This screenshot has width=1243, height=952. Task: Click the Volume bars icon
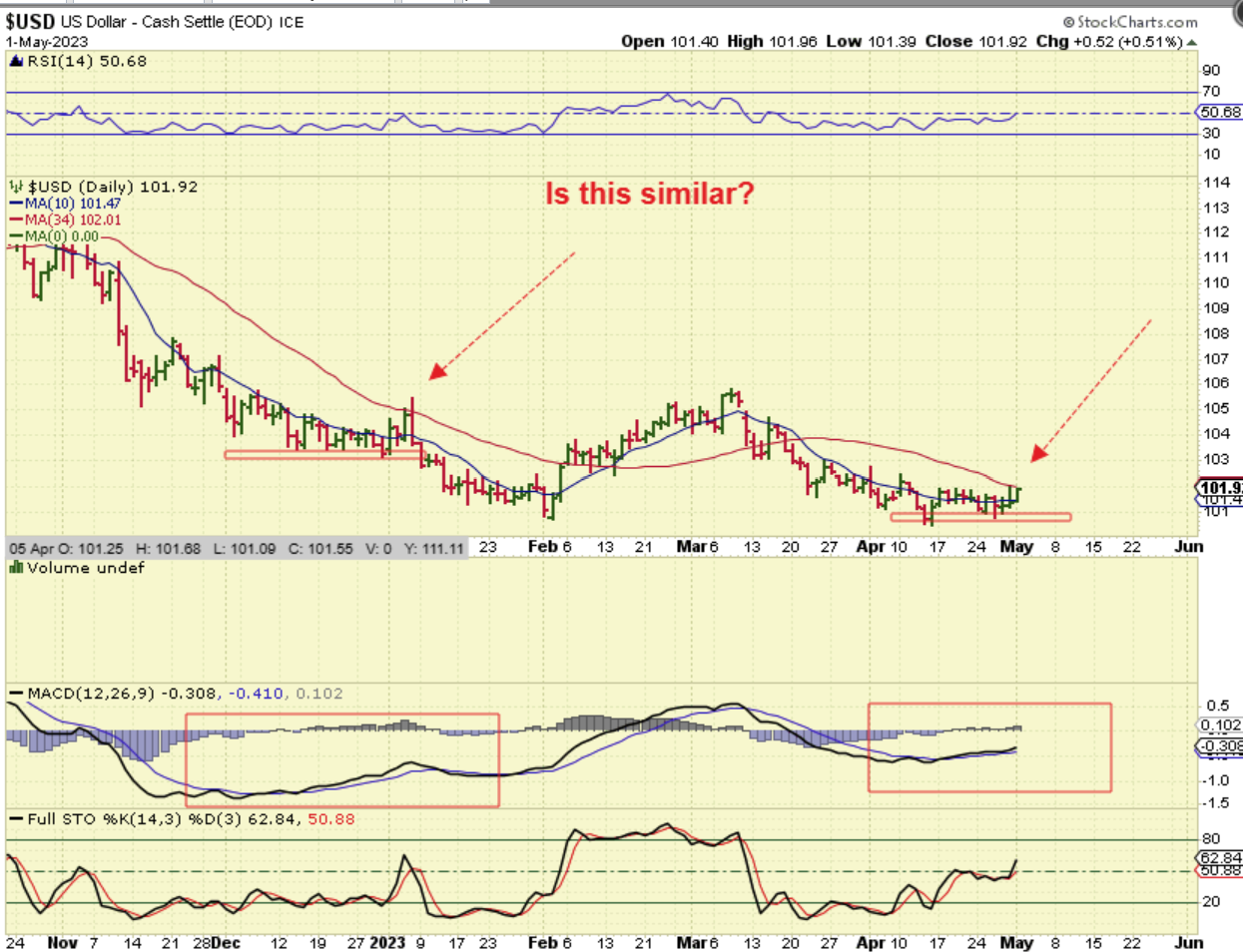16,568
